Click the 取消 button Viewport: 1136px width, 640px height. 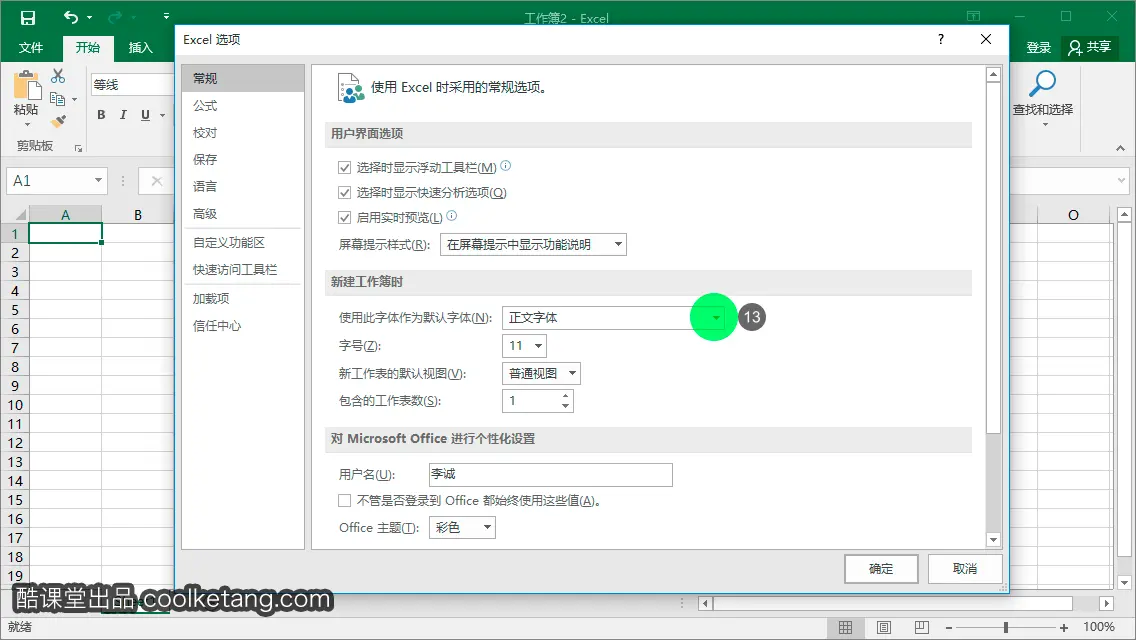tap(965, 569)
